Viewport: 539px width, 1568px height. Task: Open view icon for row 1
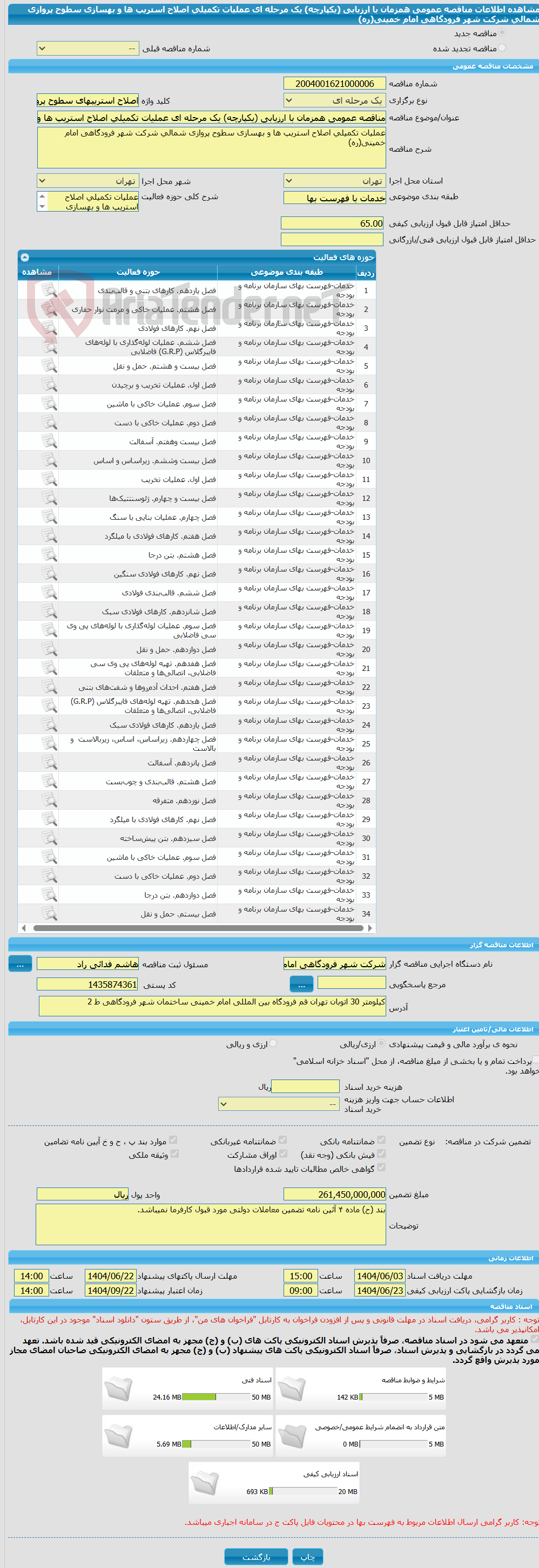tap(49, 290)
